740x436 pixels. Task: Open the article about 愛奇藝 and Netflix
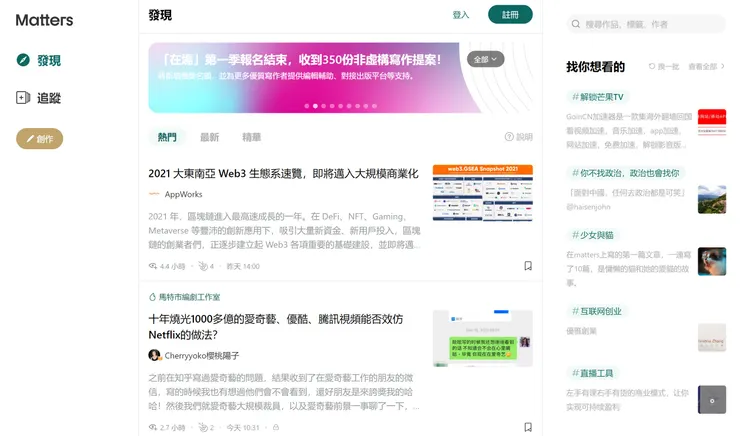(x=276, y=327)
